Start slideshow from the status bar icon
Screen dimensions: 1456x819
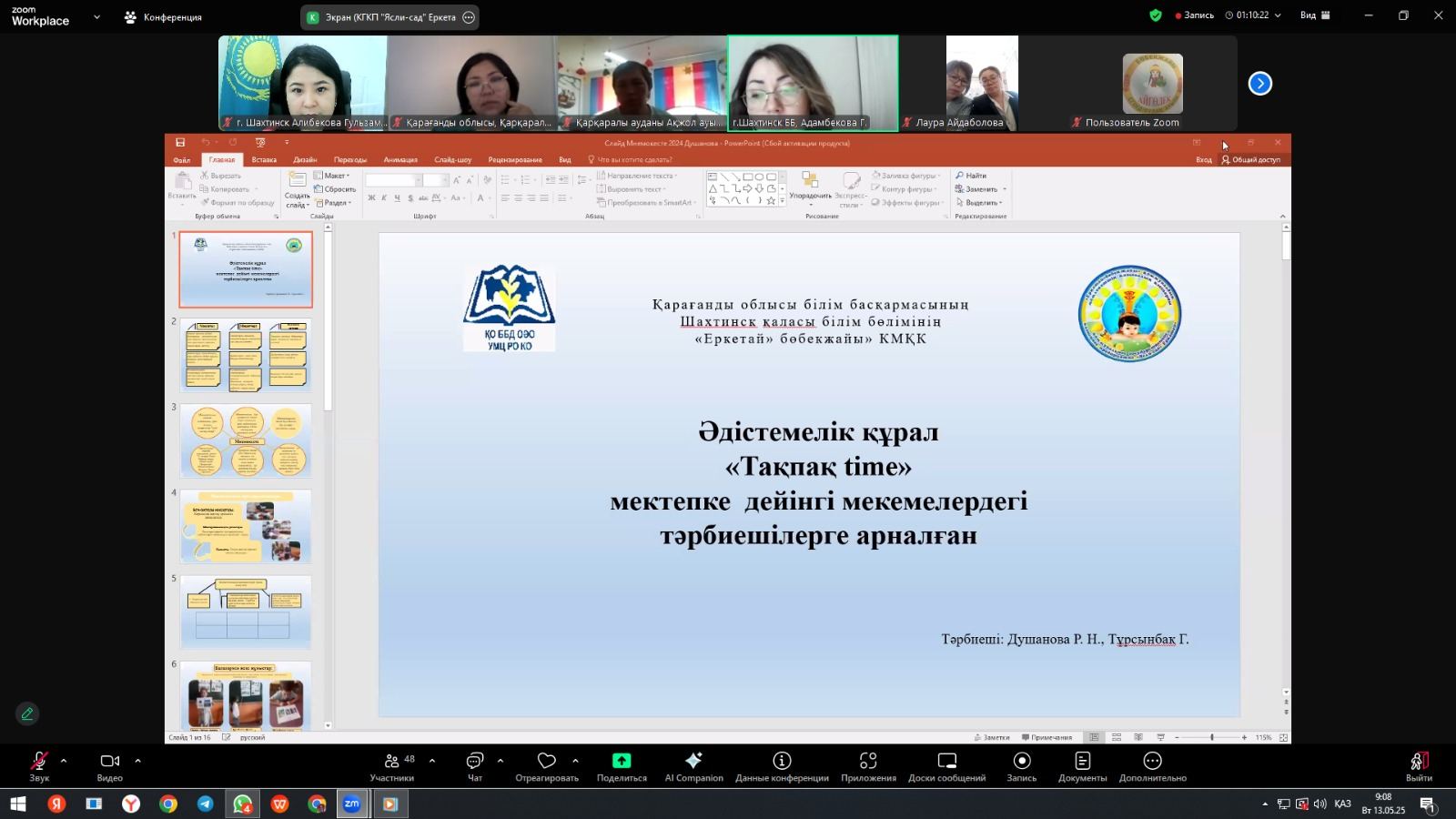tap(1161, 737)
